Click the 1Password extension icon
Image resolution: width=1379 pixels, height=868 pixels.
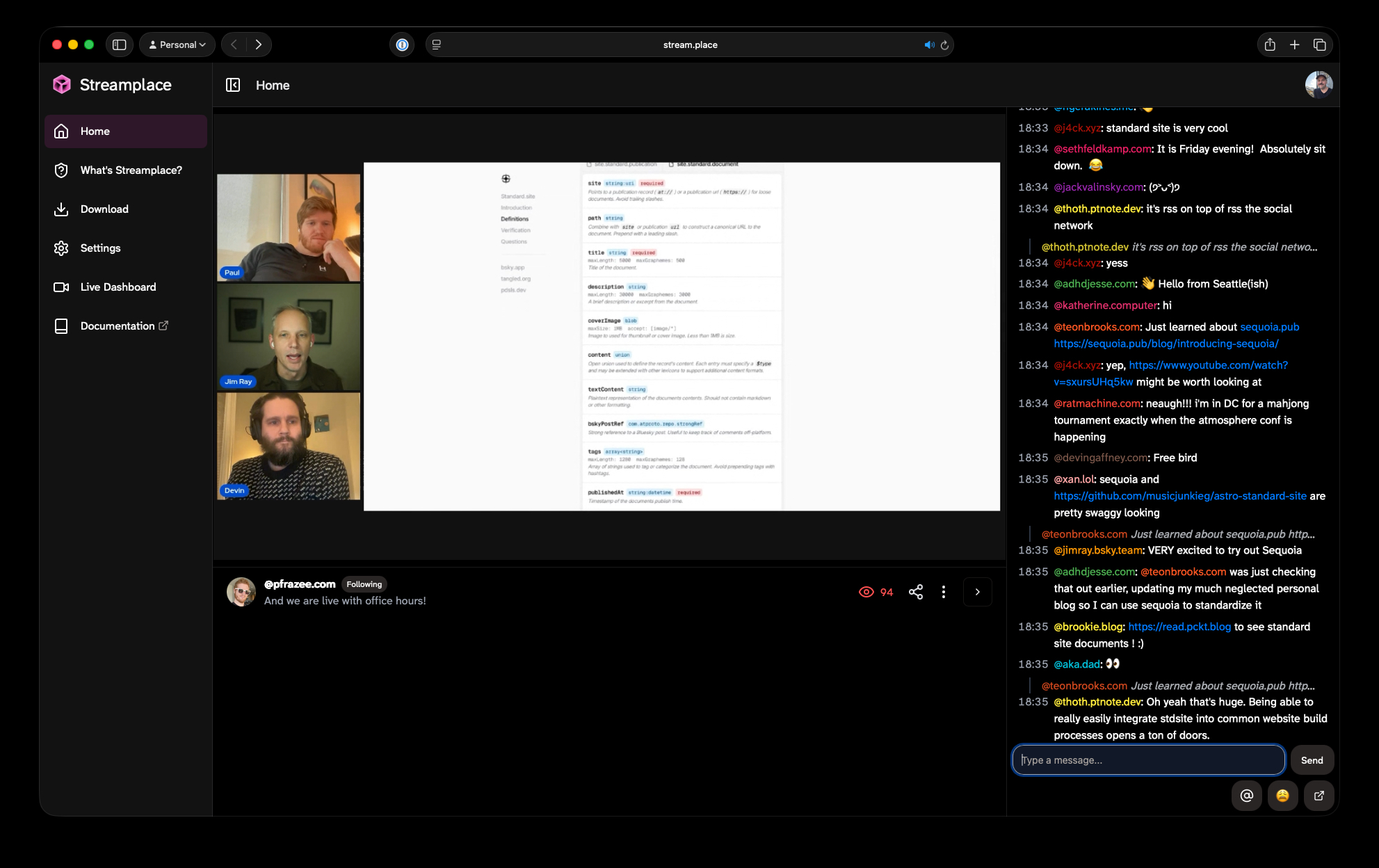click(402, 45)
